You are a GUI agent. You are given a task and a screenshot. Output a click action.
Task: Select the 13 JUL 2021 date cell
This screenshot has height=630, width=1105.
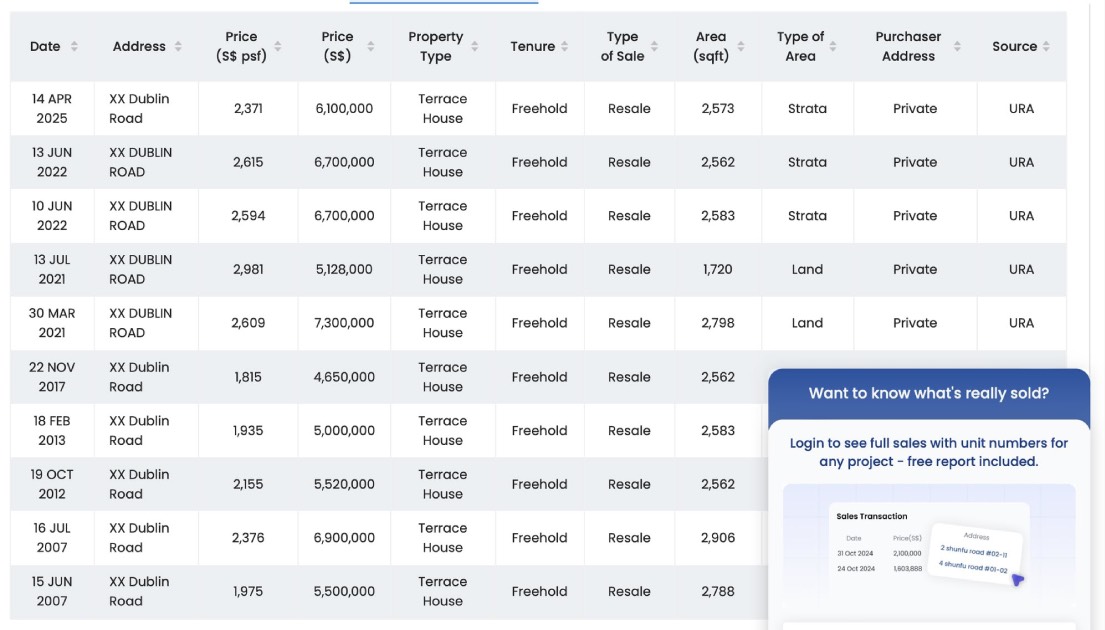52,269
